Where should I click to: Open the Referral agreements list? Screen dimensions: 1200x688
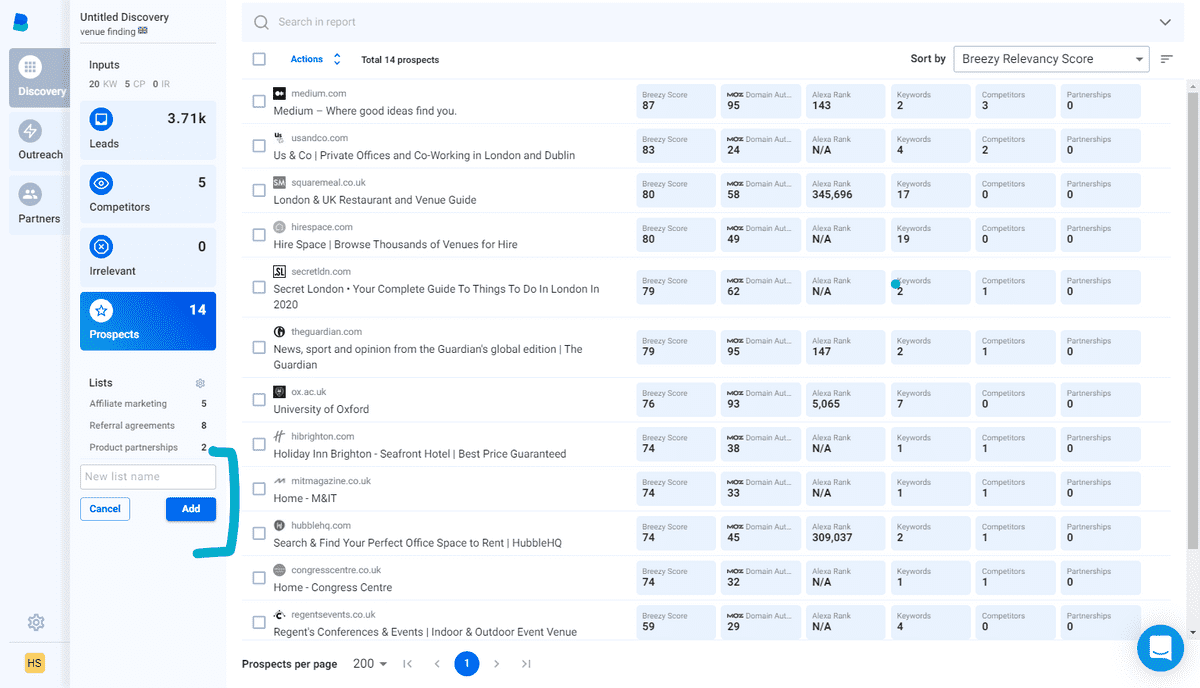(x=148, y=426)
